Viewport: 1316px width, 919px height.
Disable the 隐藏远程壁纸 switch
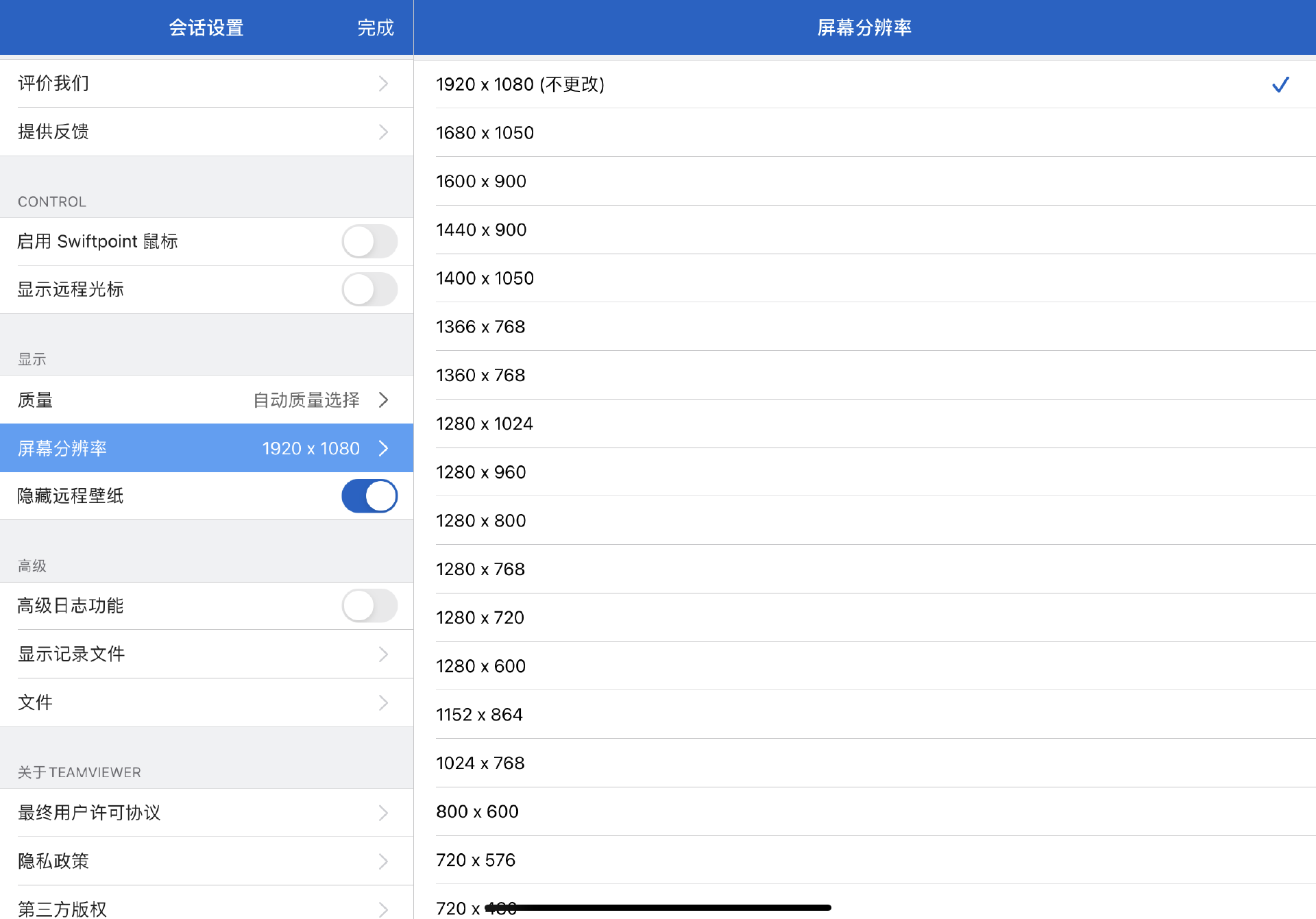pyautogui.click(x=369, y=496)
